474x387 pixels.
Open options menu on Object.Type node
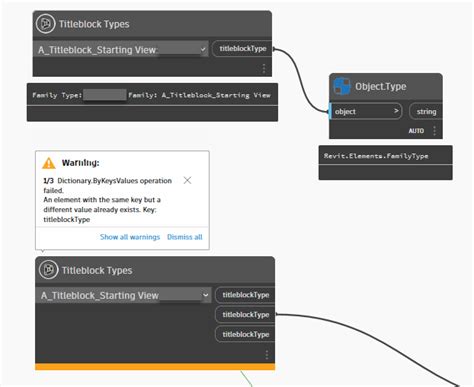pyautogui.click(x=435, y=130)
